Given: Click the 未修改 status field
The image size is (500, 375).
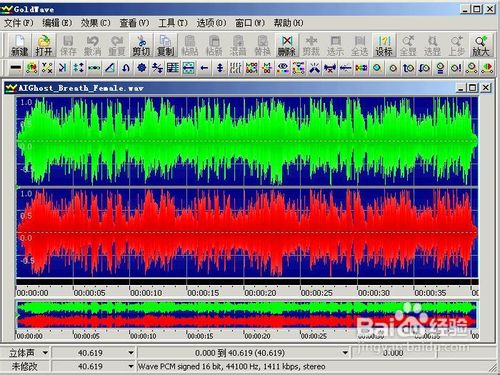Looking at the screenshot, I should pos(25,366).
